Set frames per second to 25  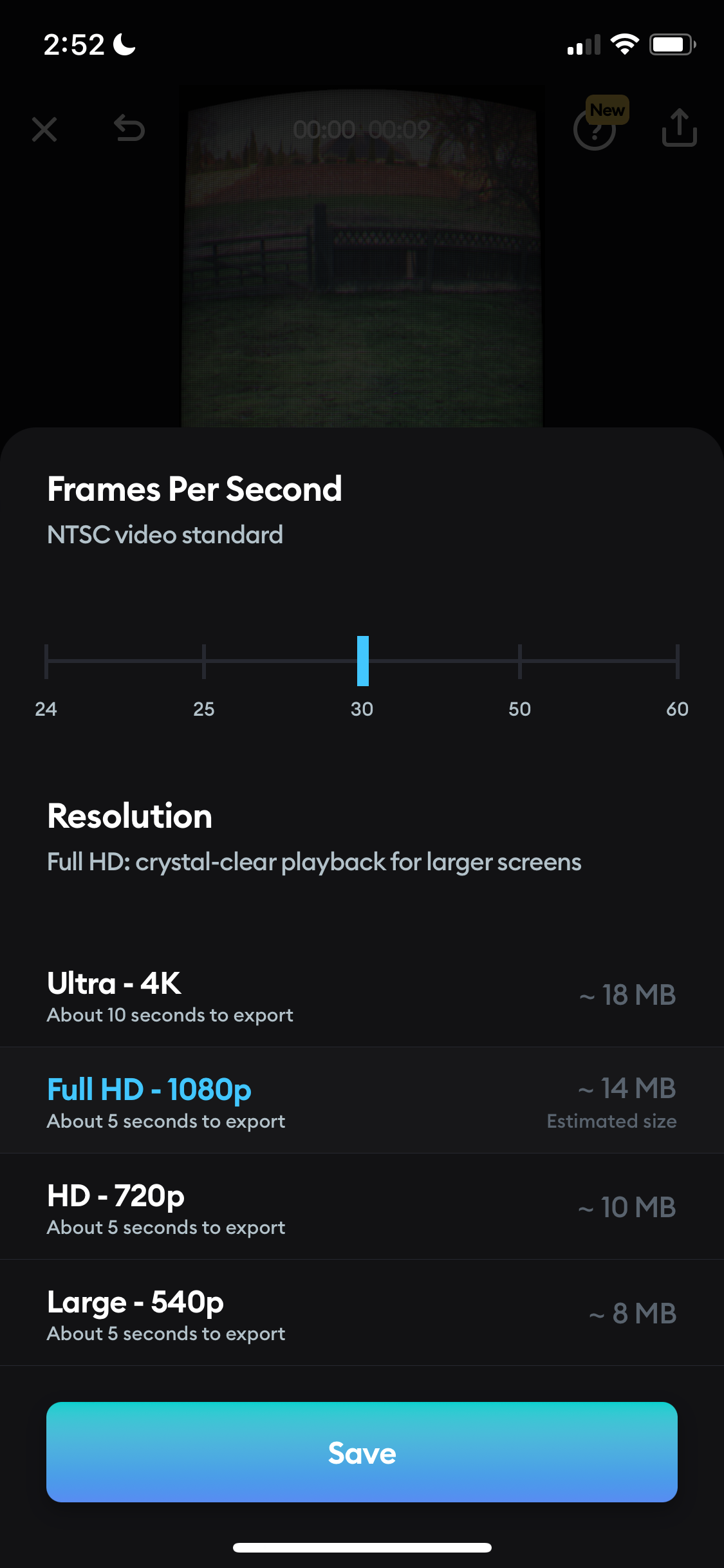click(204, 660)
